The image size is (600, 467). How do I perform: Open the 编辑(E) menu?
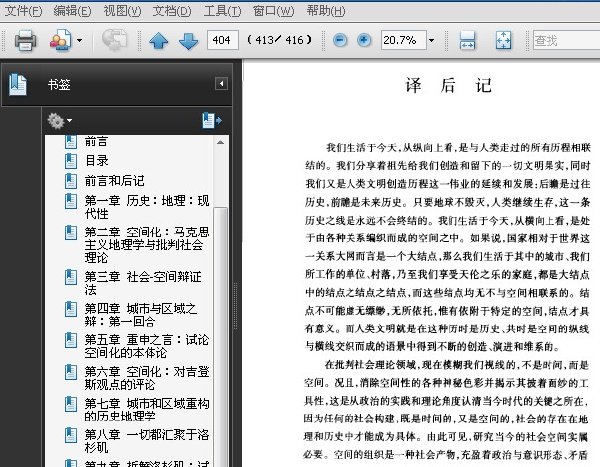pos(72,11)
